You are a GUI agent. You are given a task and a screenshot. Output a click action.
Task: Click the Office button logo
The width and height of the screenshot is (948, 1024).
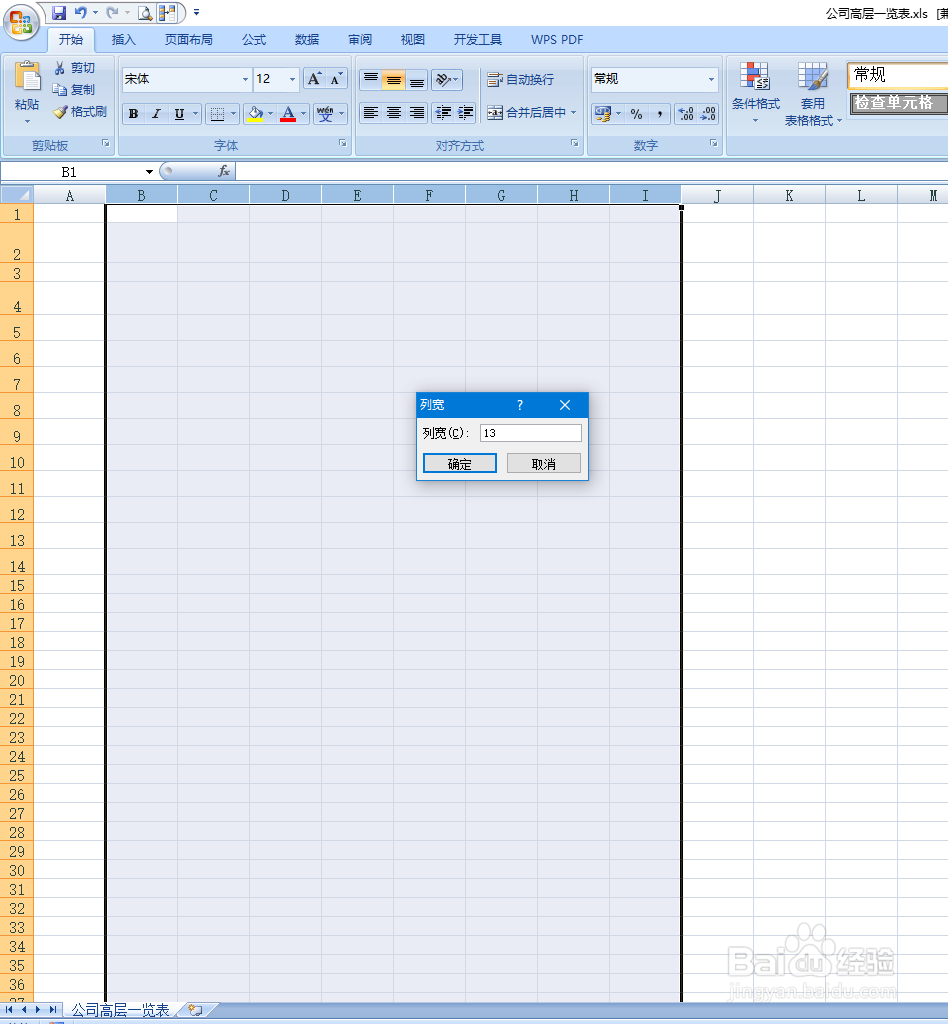click(21, 22)
